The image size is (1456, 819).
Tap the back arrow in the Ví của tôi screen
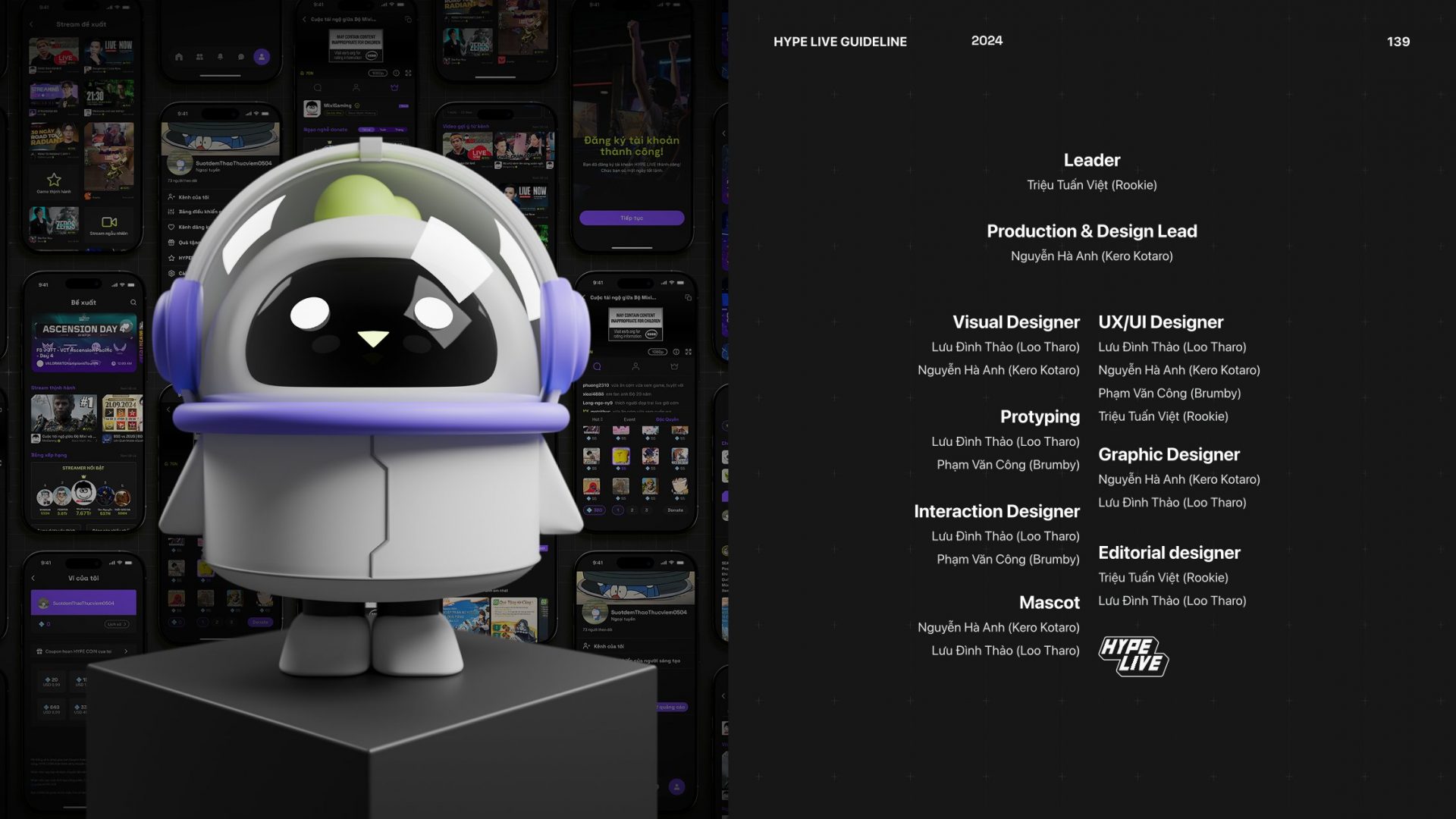pyautogui.click(x=33, y=578)
